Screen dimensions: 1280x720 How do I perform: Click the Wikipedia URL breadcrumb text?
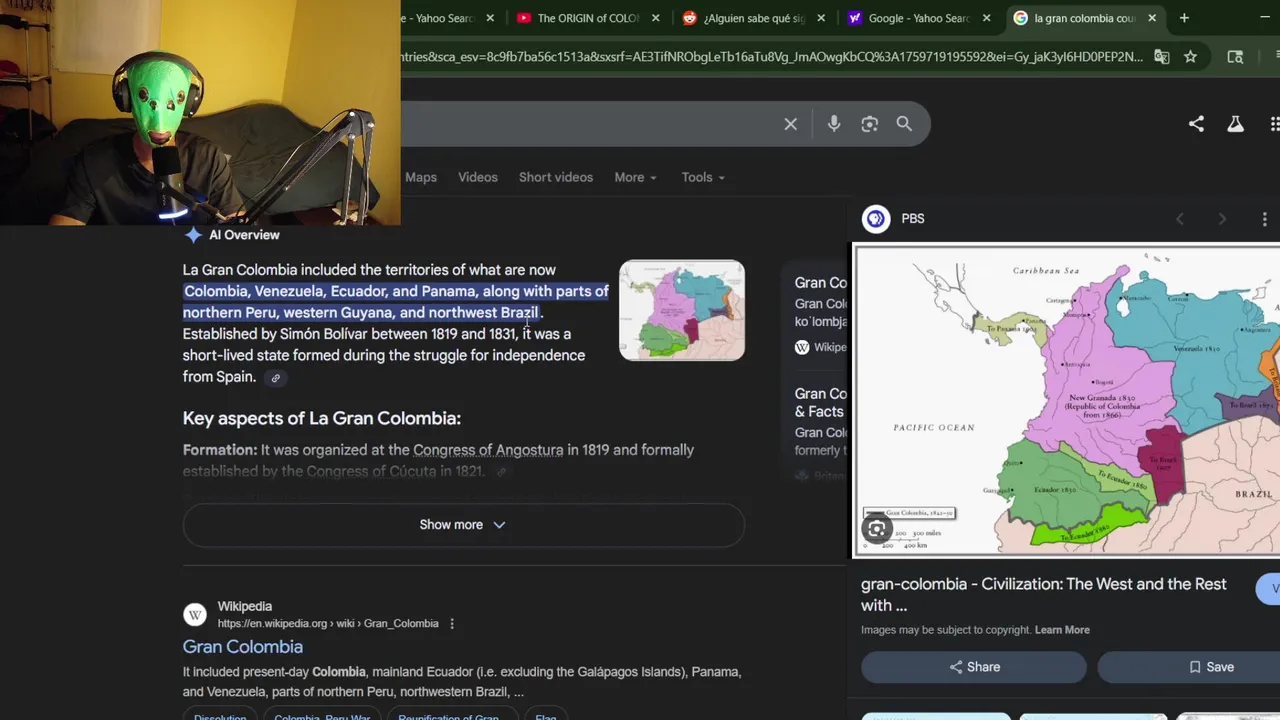pyautogui.click(x=328, y=623)
